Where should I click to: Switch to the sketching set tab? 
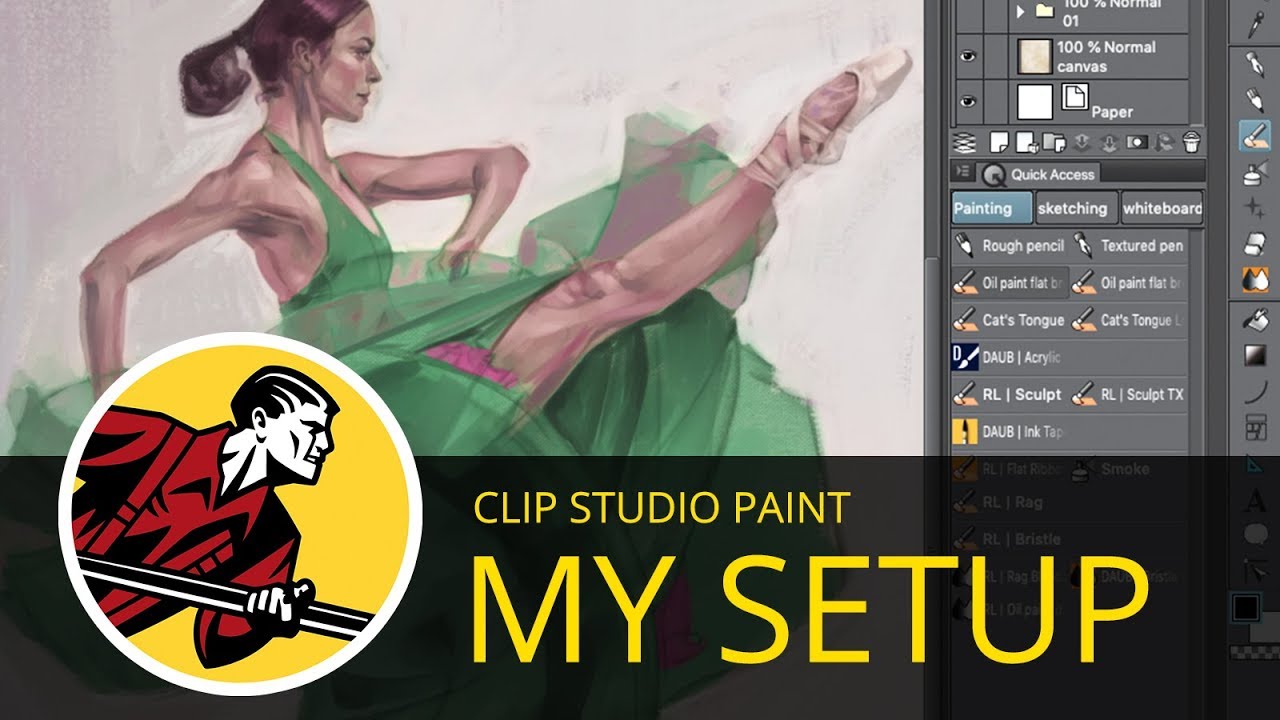1075,208
